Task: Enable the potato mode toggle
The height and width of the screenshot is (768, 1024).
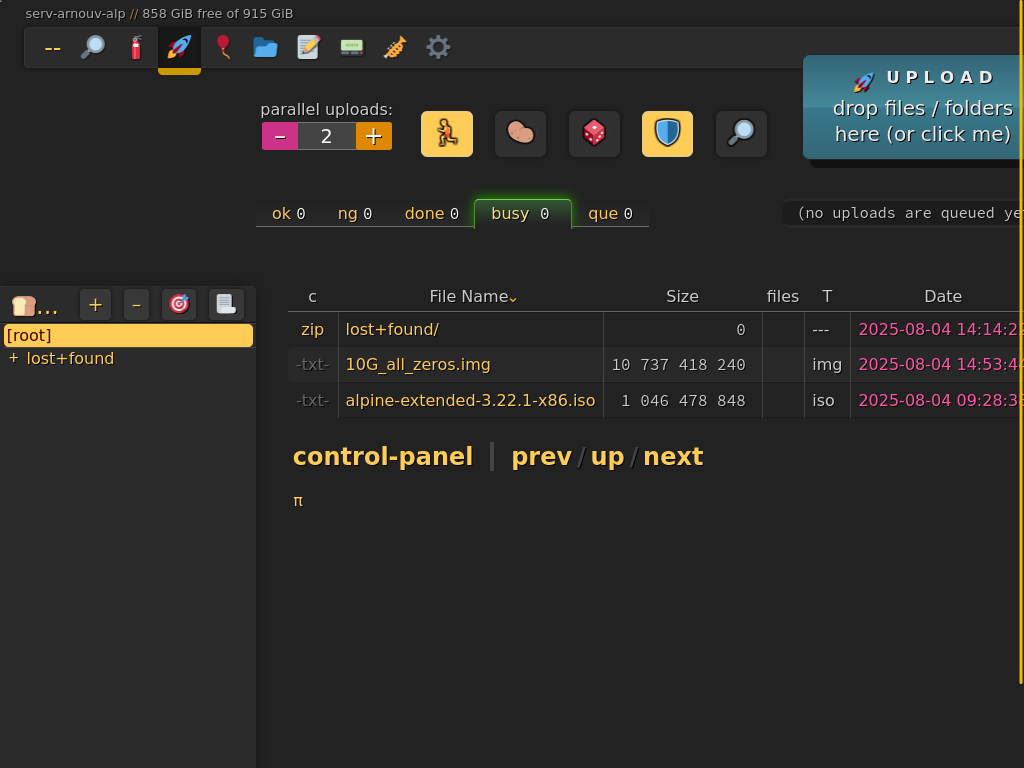Action: [x=520, y=134]
